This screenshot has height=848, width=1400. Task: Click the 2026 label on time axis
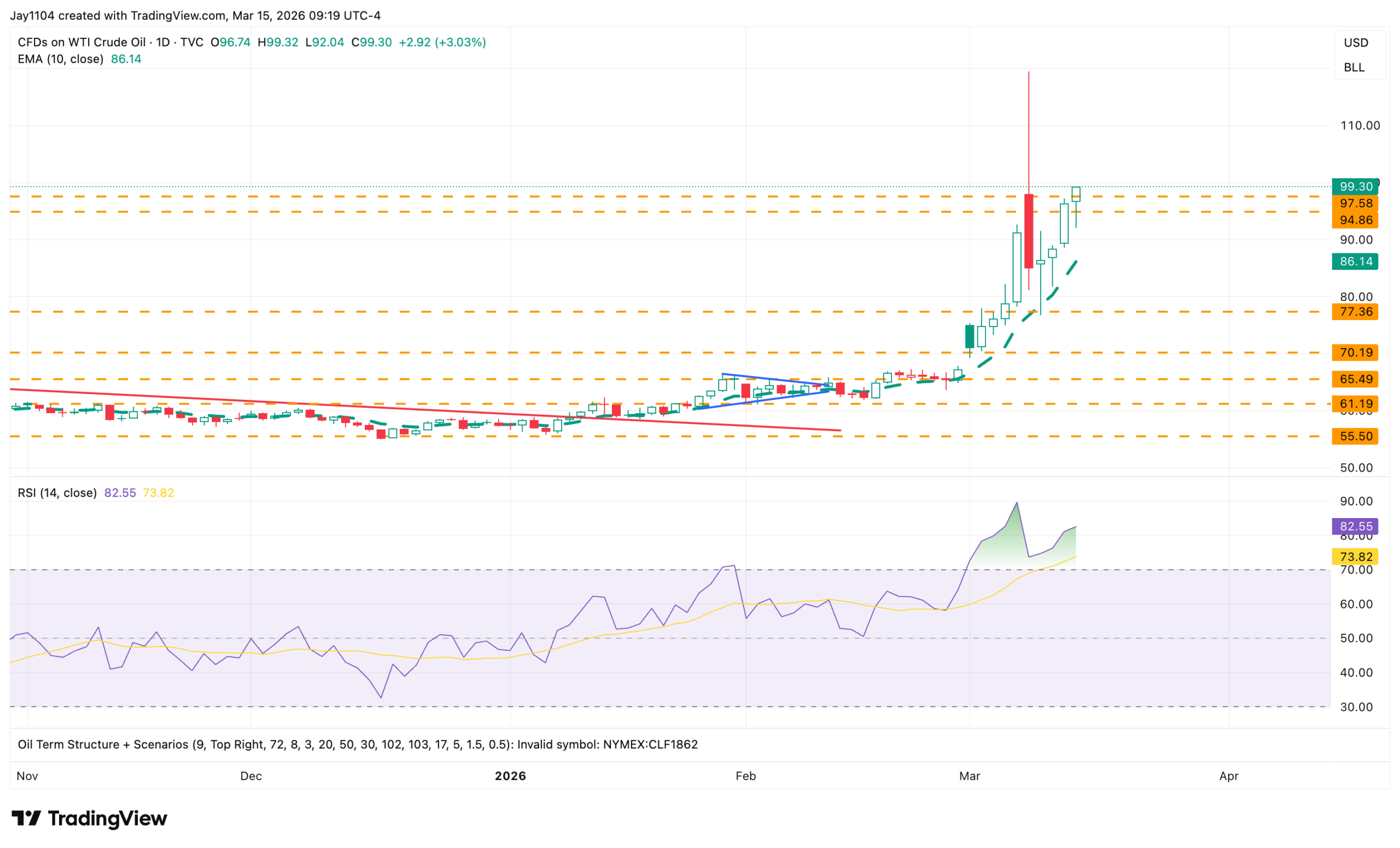tap(510, 776)
